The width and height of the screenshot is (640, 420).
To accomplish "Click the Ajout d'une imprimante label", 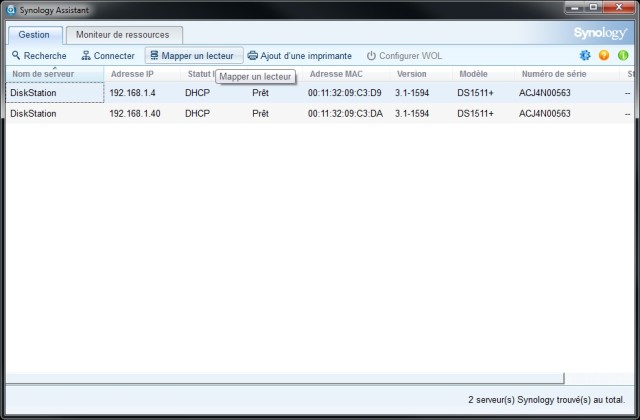I will tap(306, 56).
